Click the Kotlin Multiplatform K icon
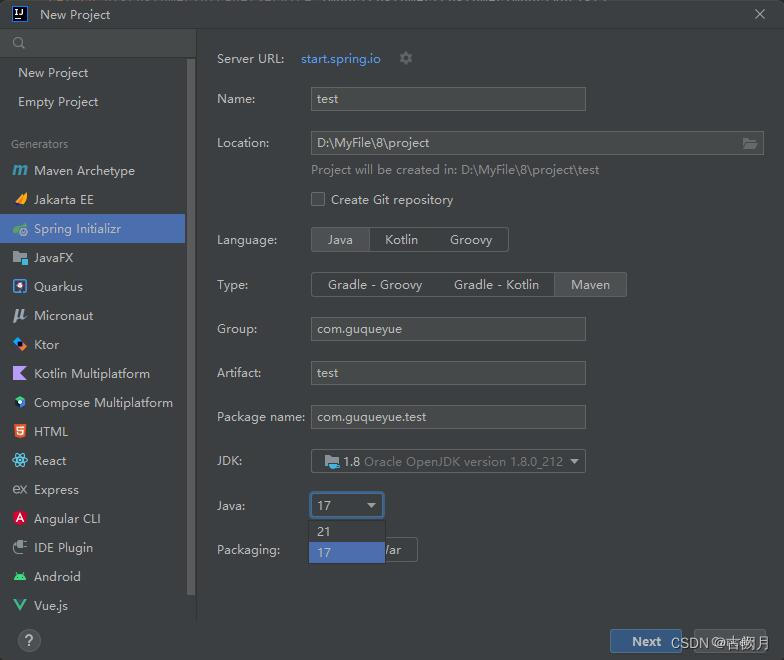The width and height of the screenshot is (784, 660). [x=20, y=373]
